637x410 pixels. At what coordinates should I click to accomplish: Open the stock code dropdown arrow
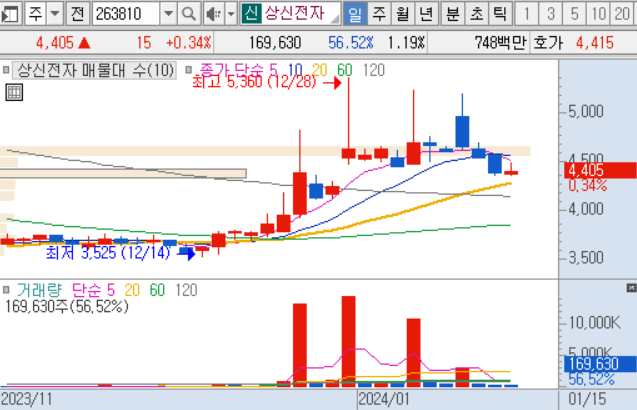168,14
